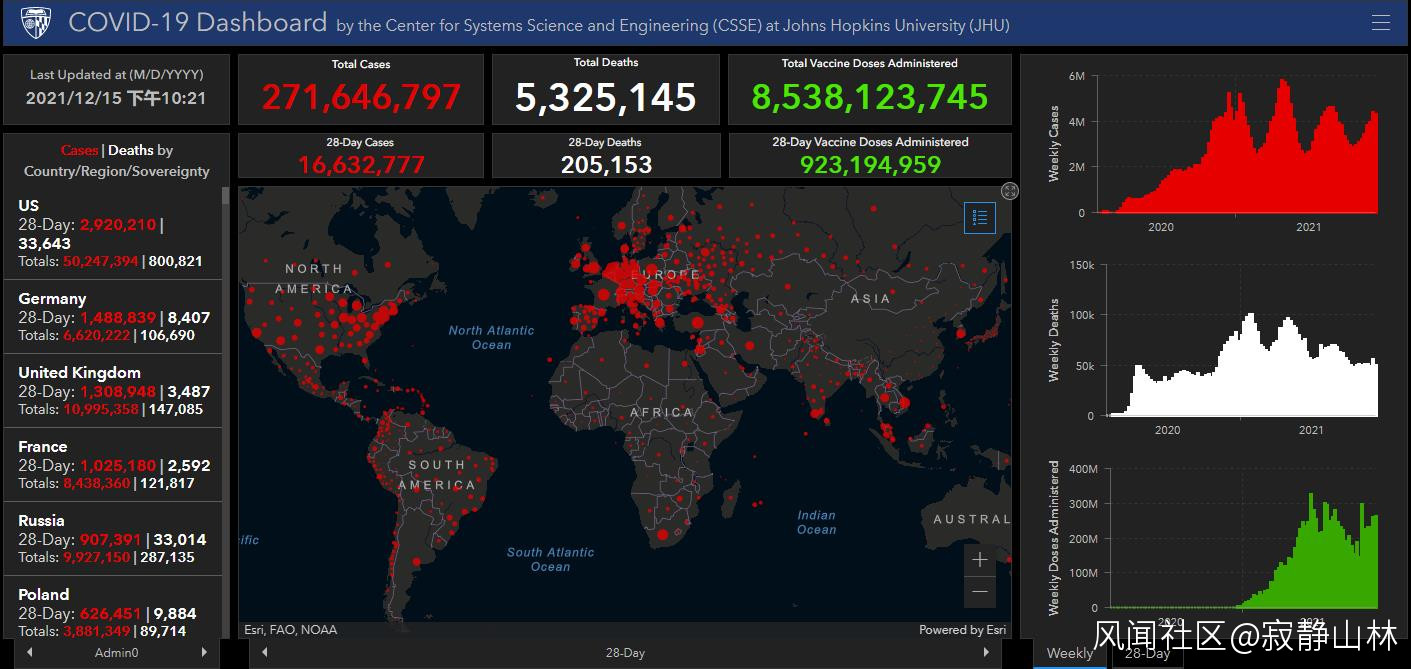Click the left arrow beside Admin0

tap(29, 652)
